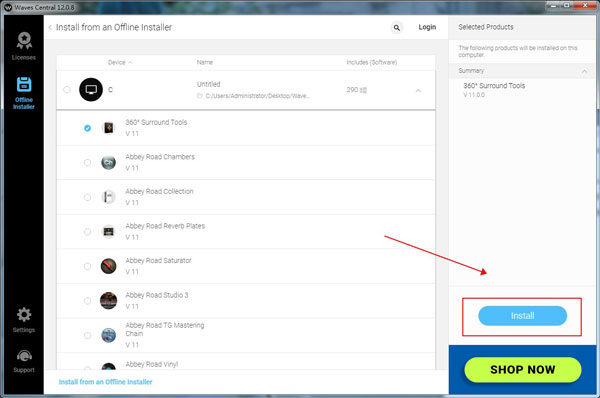This screenshot has width=600, height=398.
Task: Select the Abbey Road Saturator checkbox
Action: tap(88, 266)
